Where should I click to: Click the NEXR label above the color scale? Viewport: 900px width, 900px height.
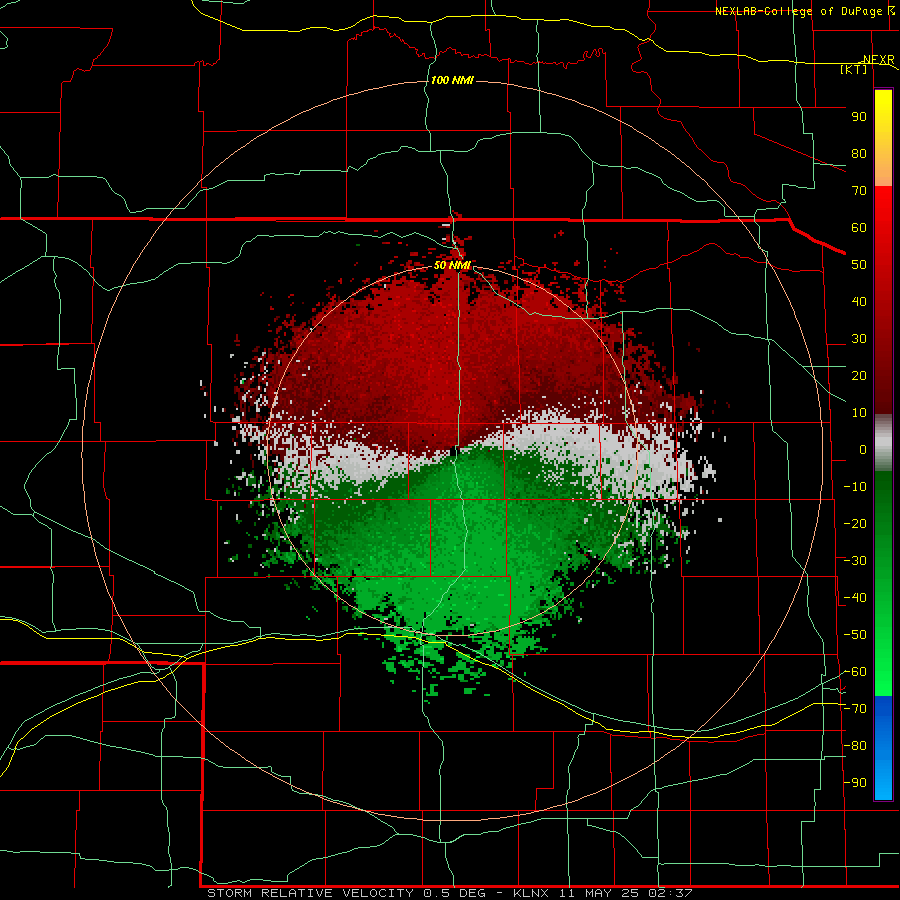878,60
